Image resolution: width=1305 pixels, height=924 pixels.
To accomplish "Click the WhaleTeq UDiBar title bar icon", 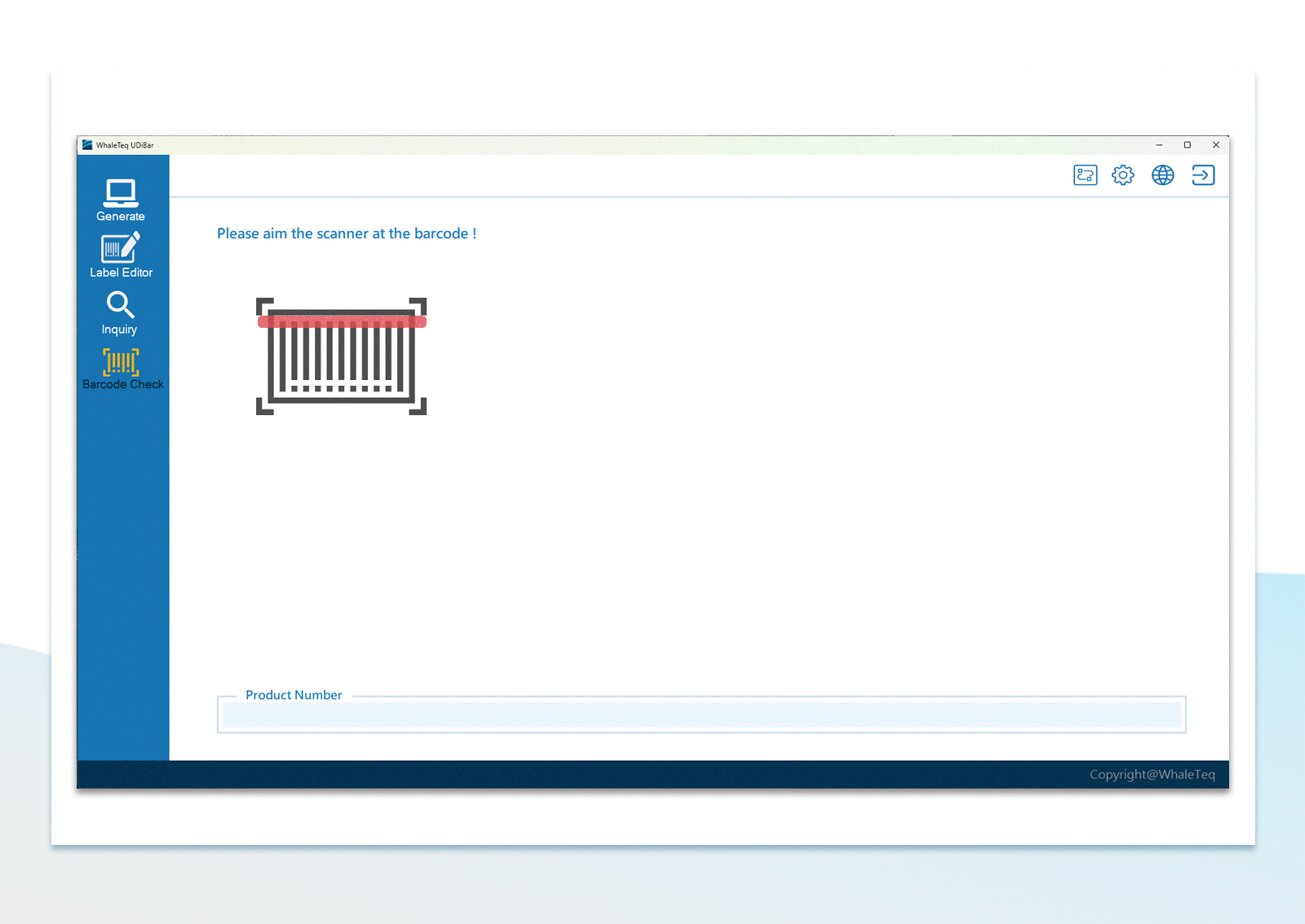I will coord(87,145).
